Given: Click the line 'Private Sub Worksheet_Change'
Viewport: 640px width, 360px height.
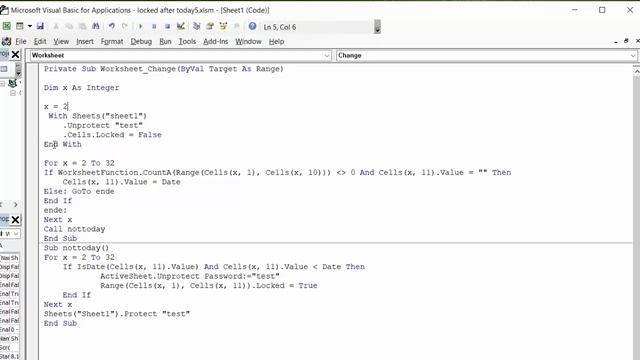Looking at the screenshot, I should pos(164,69).
